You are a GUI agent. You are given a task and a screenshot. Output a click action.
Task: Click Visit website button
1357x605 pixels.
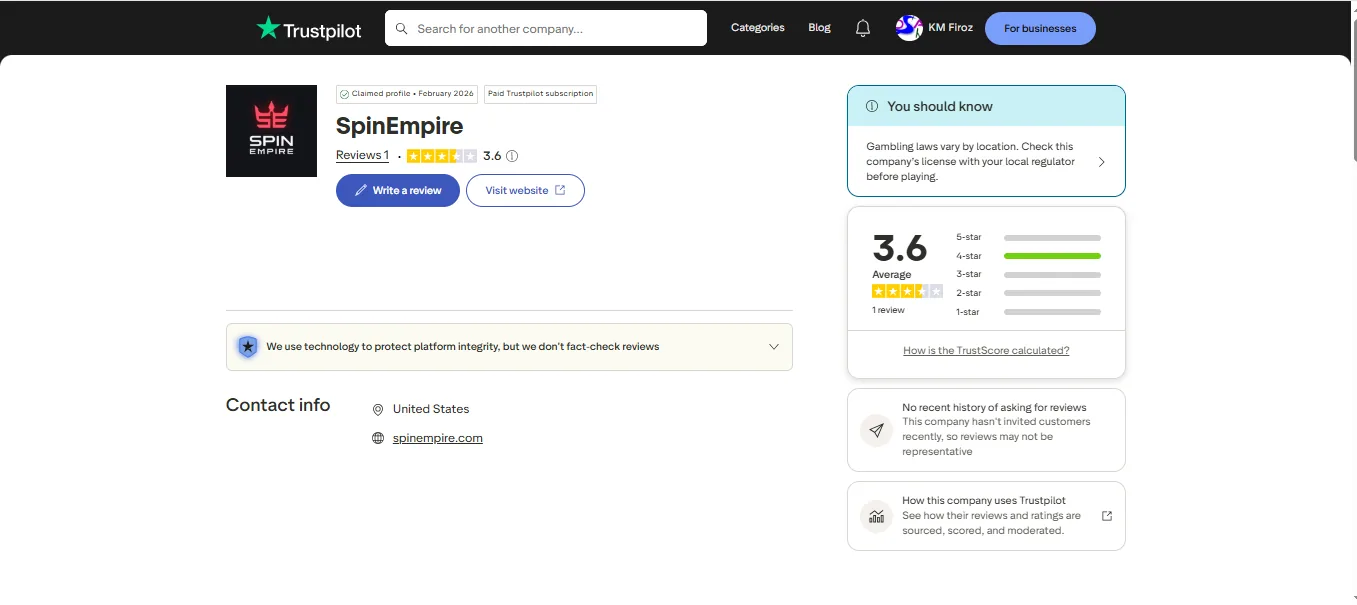[525, 190]
